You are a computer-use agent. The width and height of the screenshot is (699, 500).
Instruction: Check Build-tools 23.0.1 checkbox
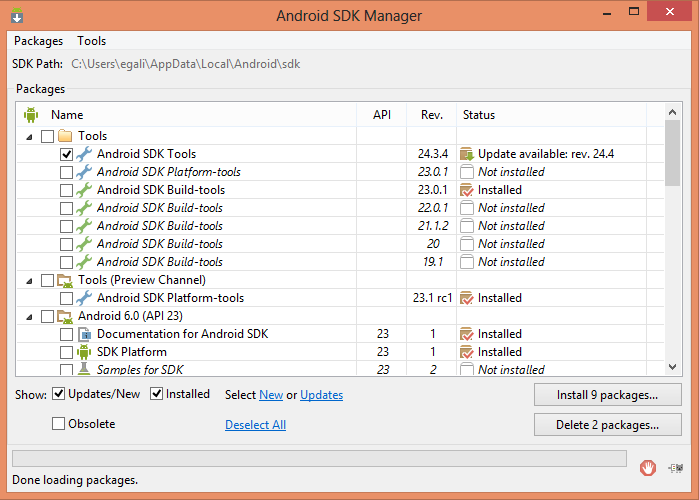(x=66, y=190)
